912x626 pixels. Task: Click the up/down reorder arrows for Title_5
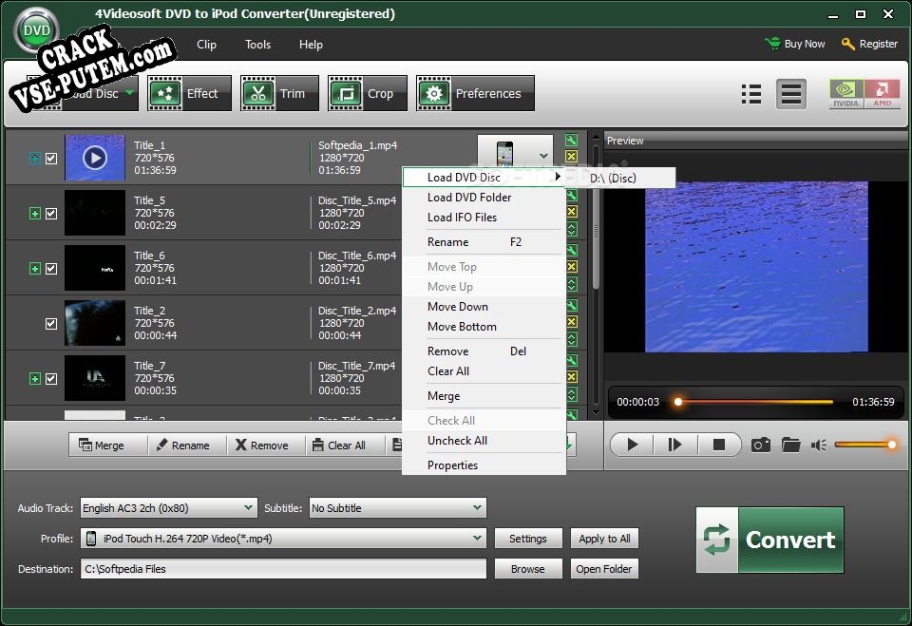pyautogui.click(x=572, y=229)
